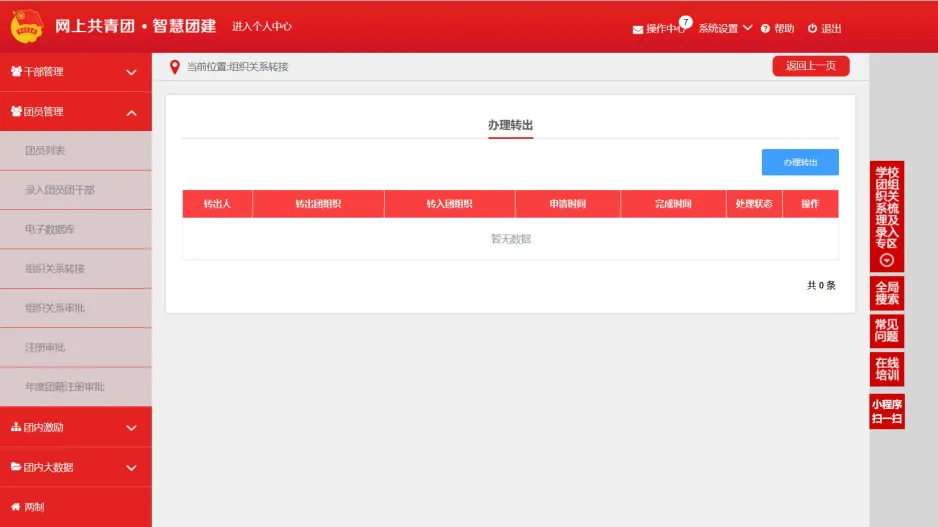Click the 帮助 question mark icon

coord(765,29)
